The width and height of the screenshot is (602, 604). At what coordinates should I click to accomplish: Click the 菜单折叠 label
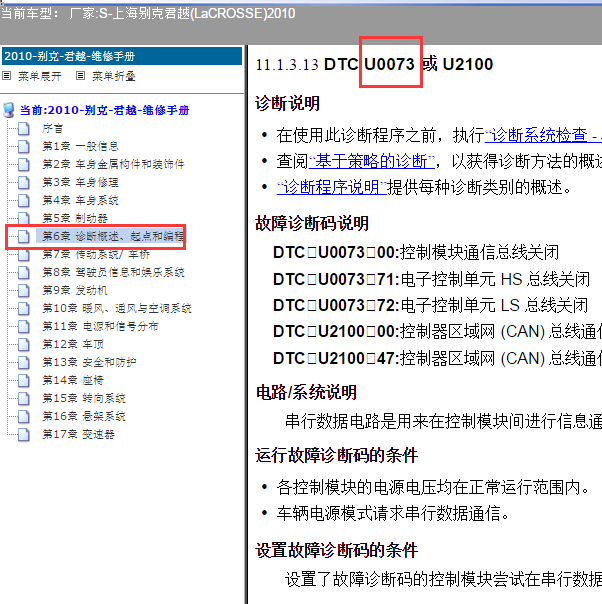(x=114, y=76)
